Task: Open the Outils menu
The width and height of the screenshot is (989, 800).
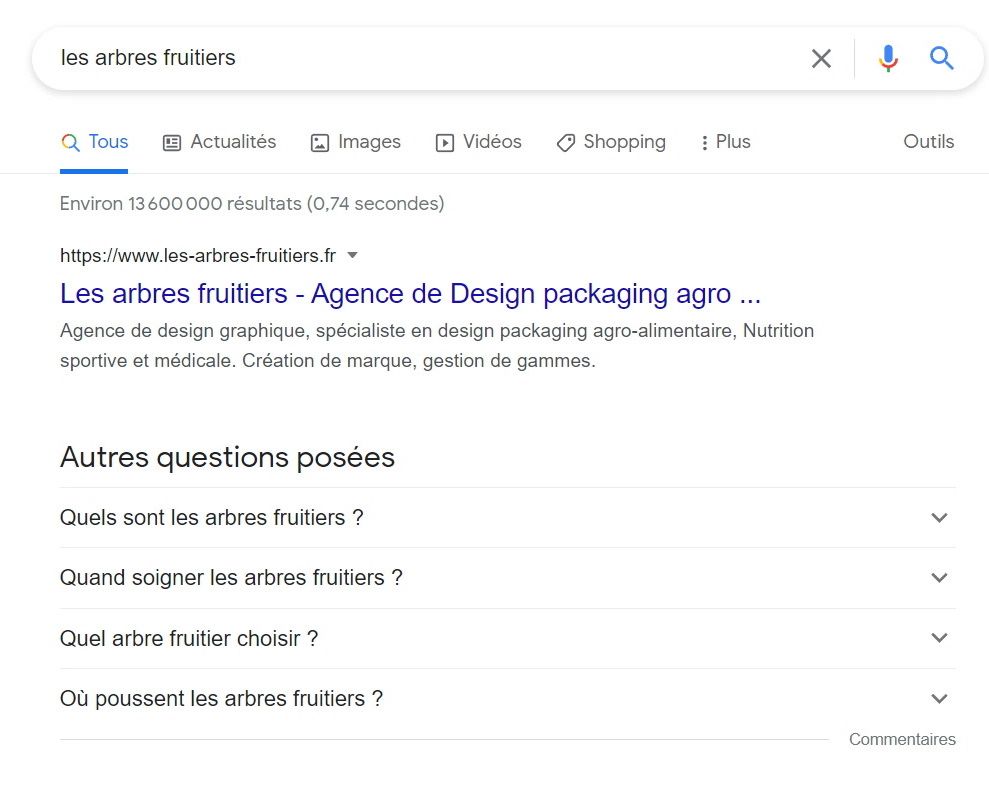Action: click(928, 142)
